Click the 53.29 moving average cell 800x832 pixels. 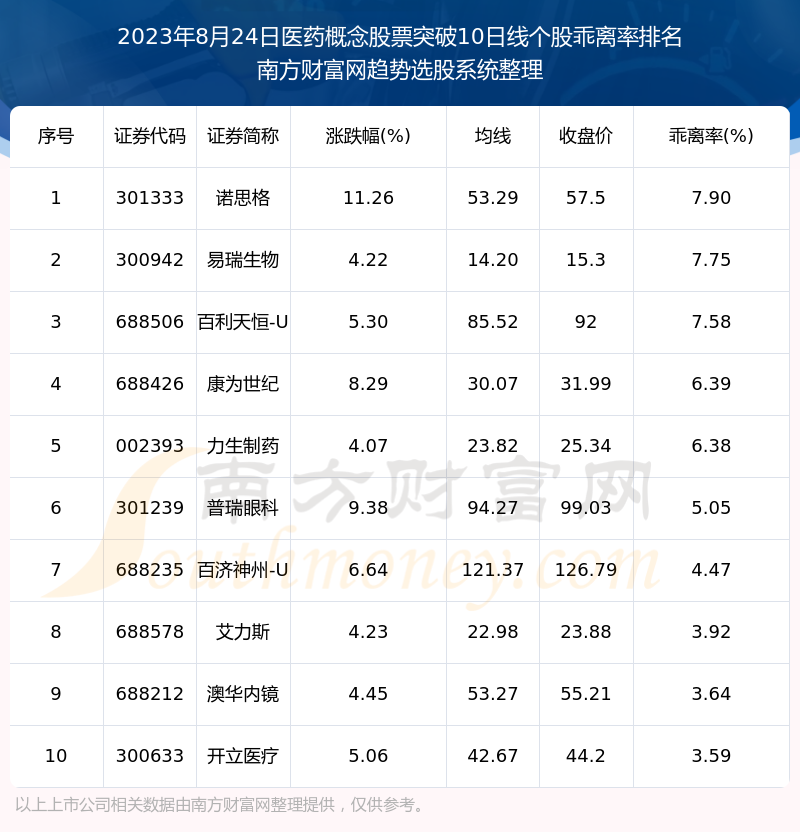(493, 198)
